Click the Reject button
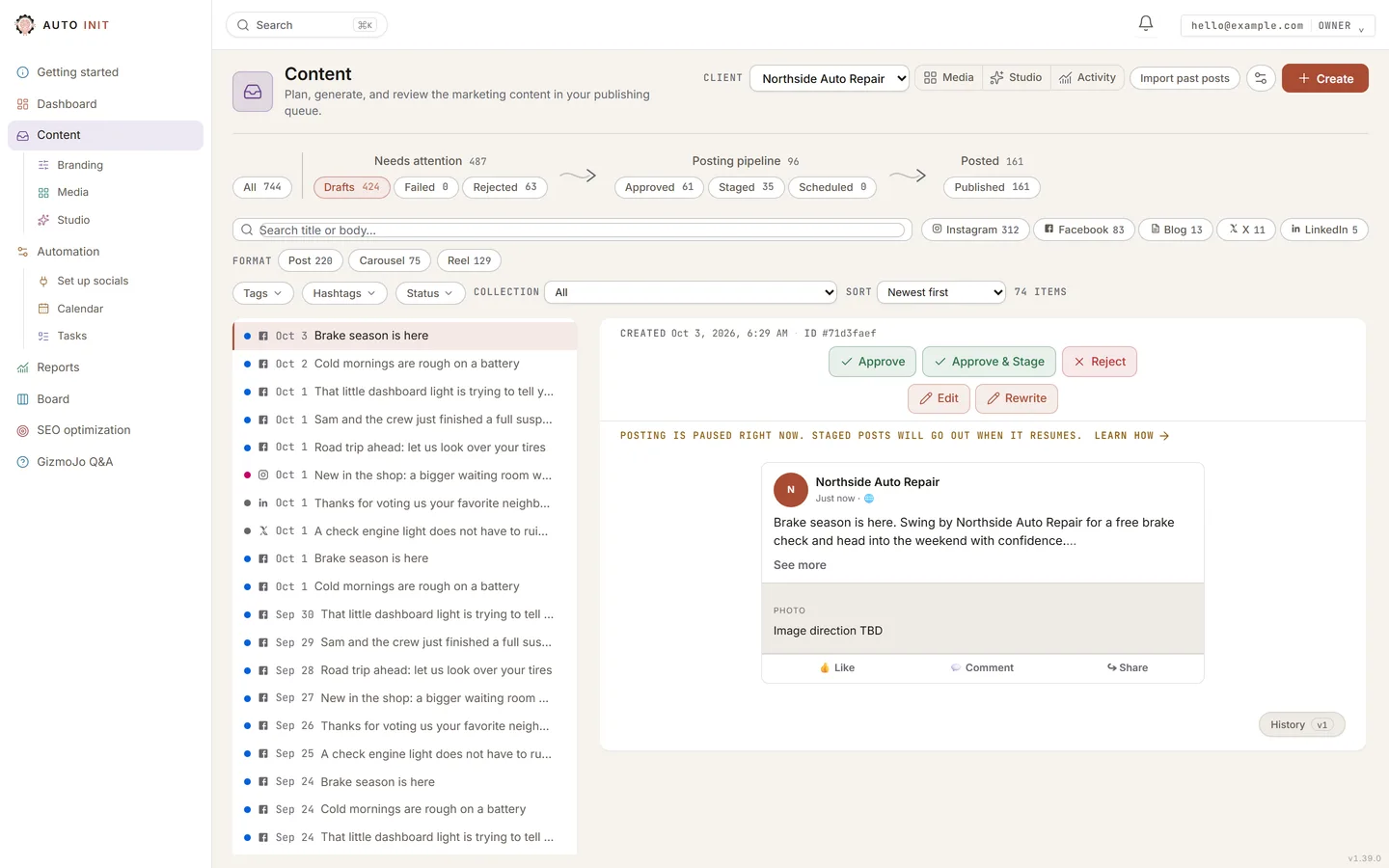 click(1100, 362)
